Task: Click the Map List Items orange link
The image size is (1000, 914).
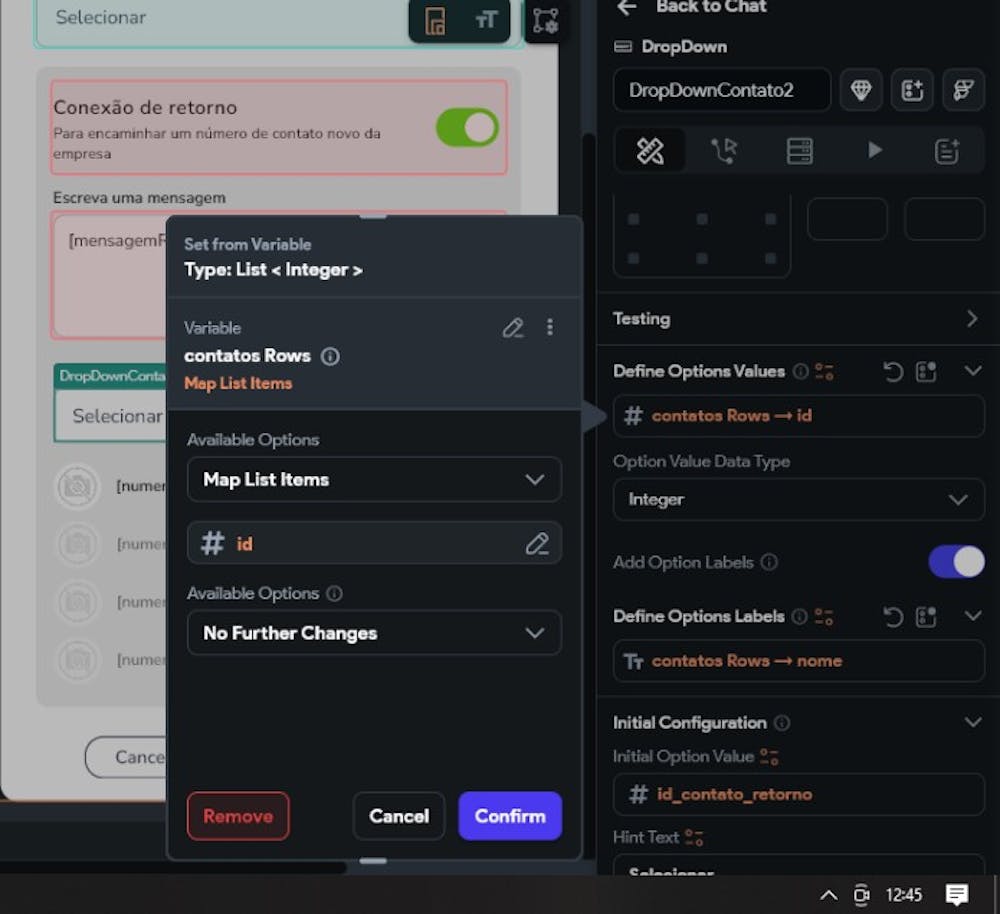Action: 238,383
